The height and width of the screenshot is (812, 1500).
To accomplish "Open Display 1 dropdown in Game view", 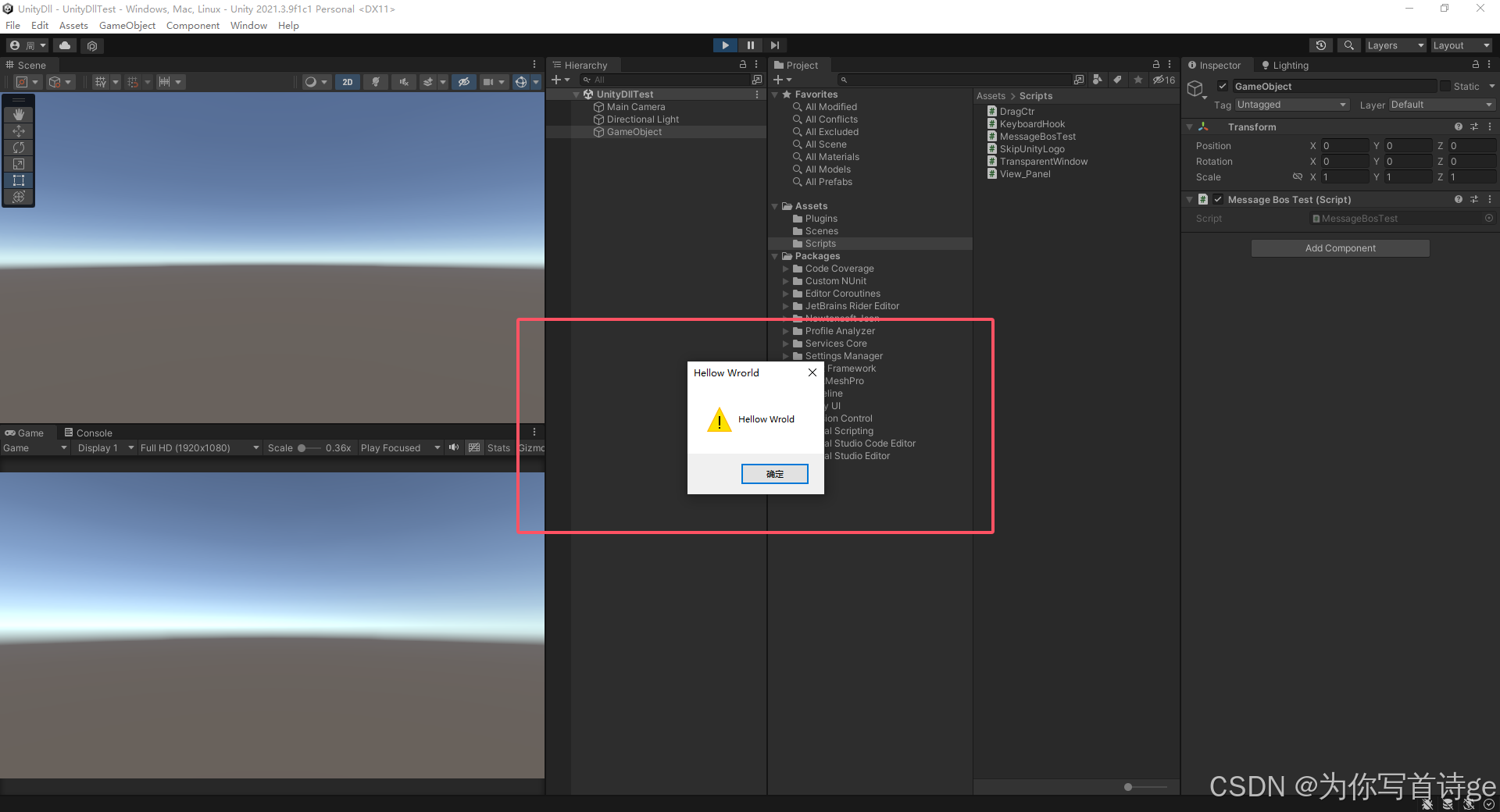I will coord(105,447).
